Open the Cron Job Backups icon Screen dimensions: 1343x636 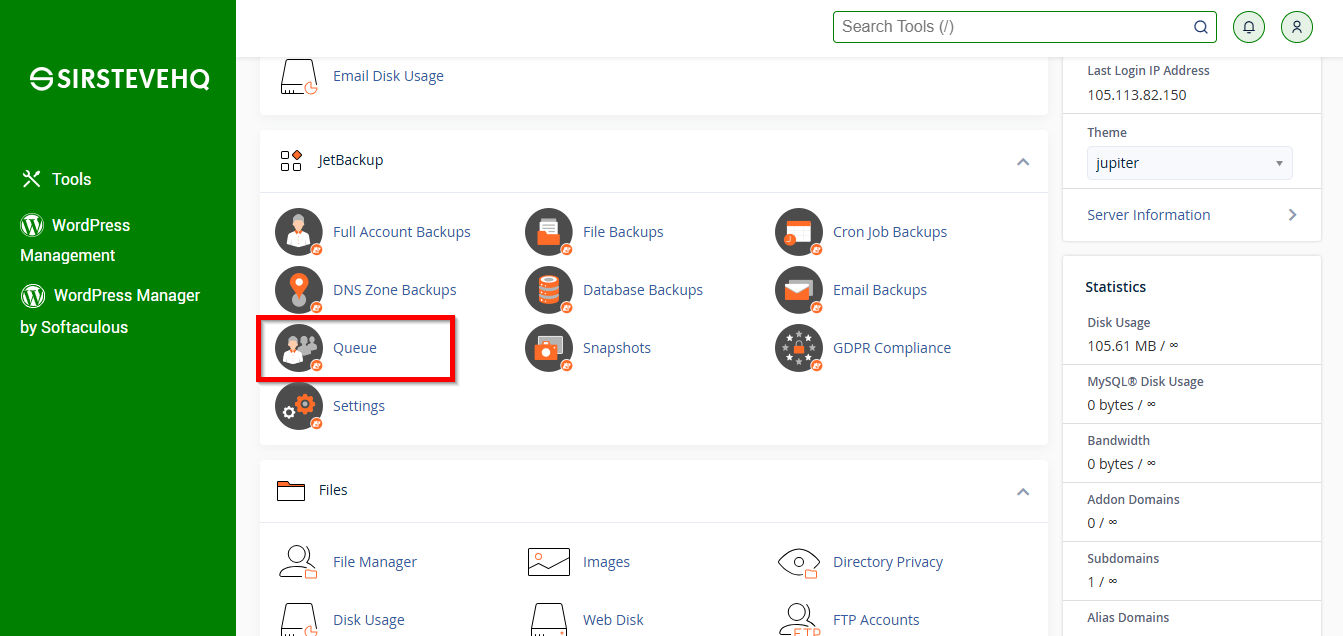click(x=799, y=232)
